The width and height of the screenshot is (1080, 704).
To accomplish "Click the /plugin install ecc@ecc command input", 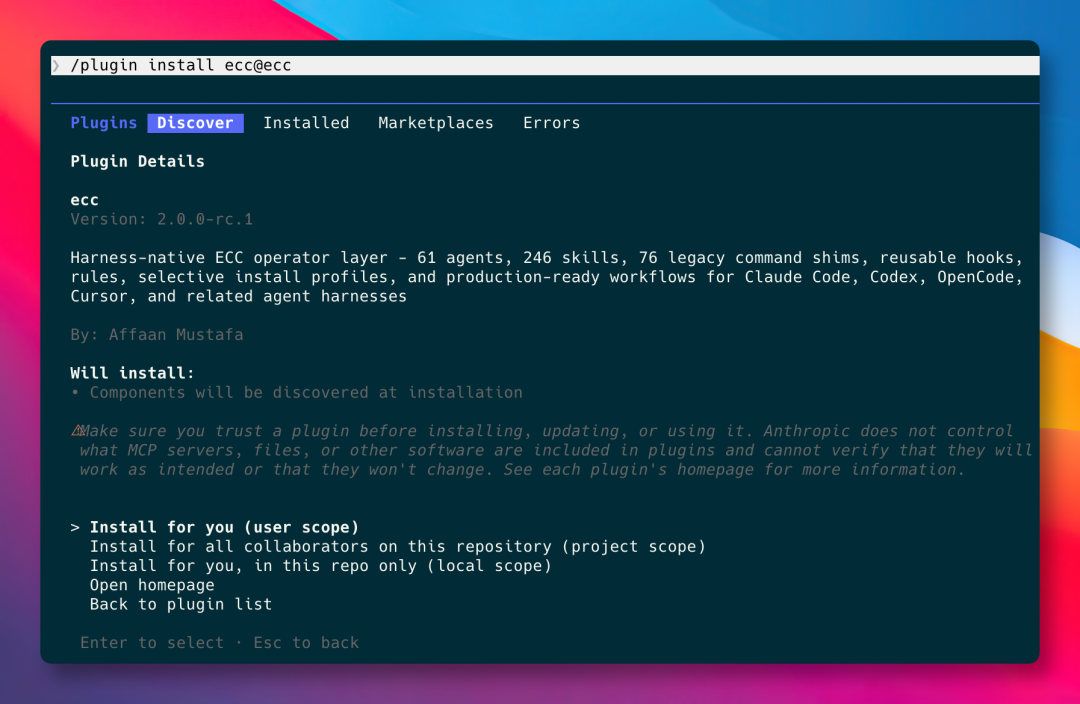I will coord(545,65).
